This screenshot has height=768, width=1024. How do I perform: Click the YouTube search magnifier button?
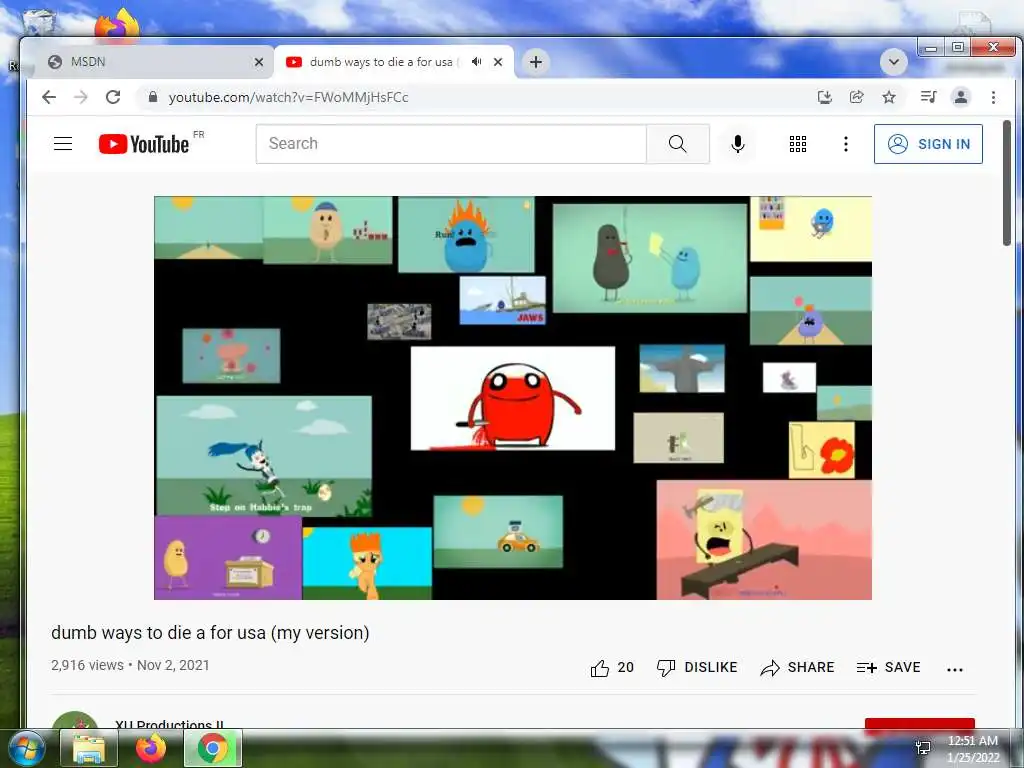(678, 144)
